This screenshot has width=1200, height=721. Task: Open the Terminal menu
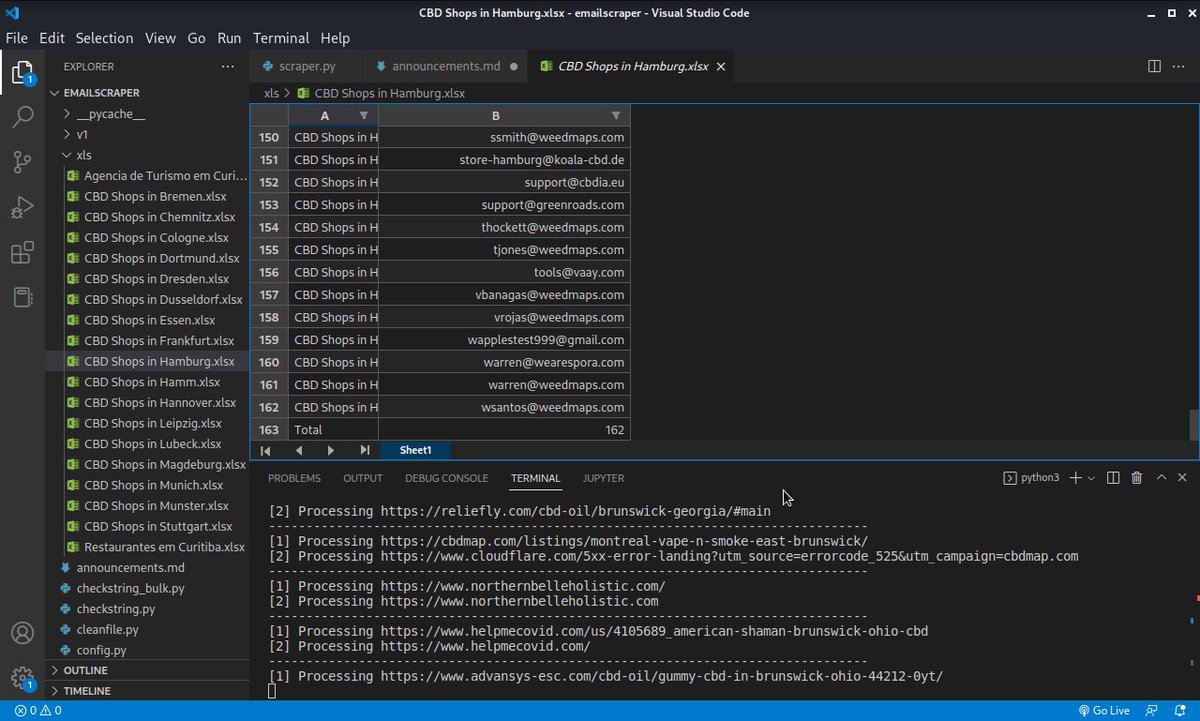pos(281,38)
